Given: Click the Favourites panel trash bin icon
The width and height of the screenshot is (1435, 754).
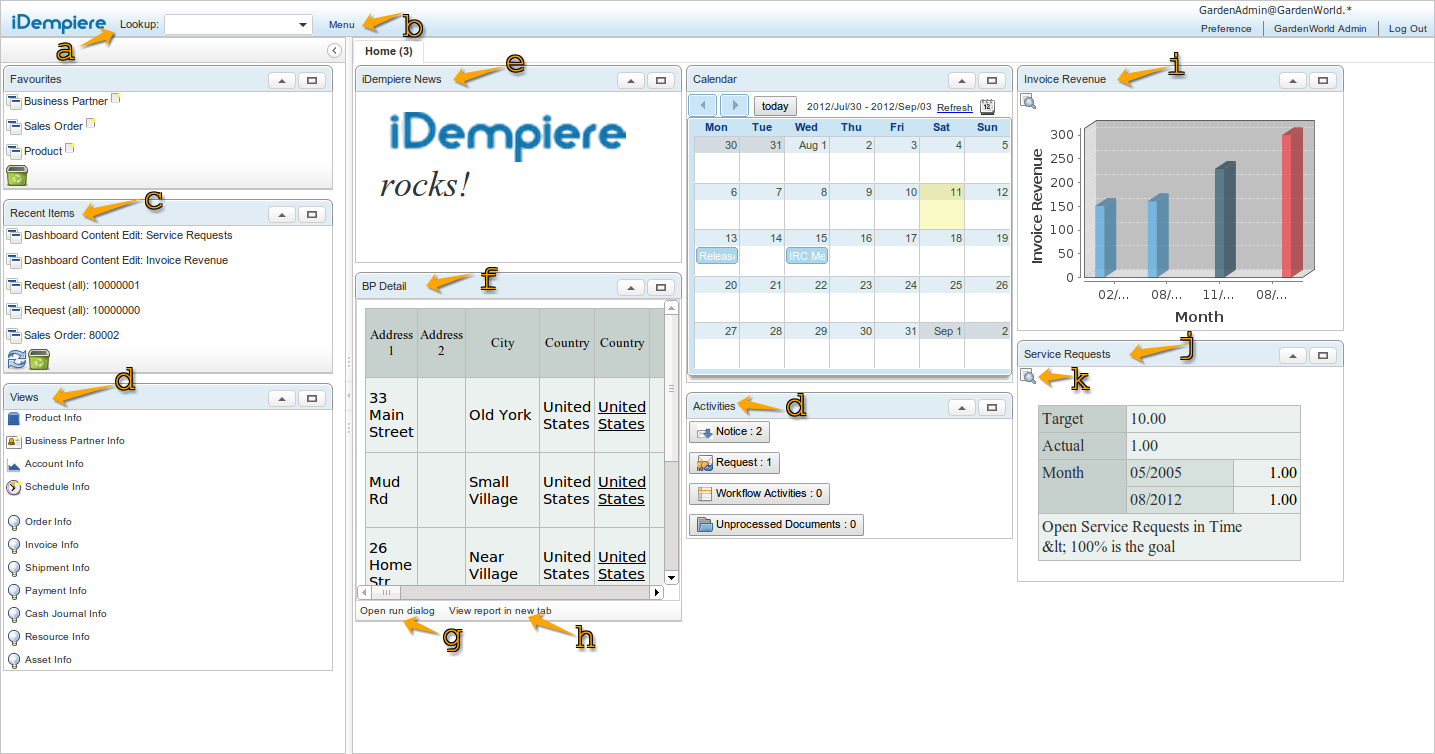Looking at the screenshot, I should coord(17,176).
